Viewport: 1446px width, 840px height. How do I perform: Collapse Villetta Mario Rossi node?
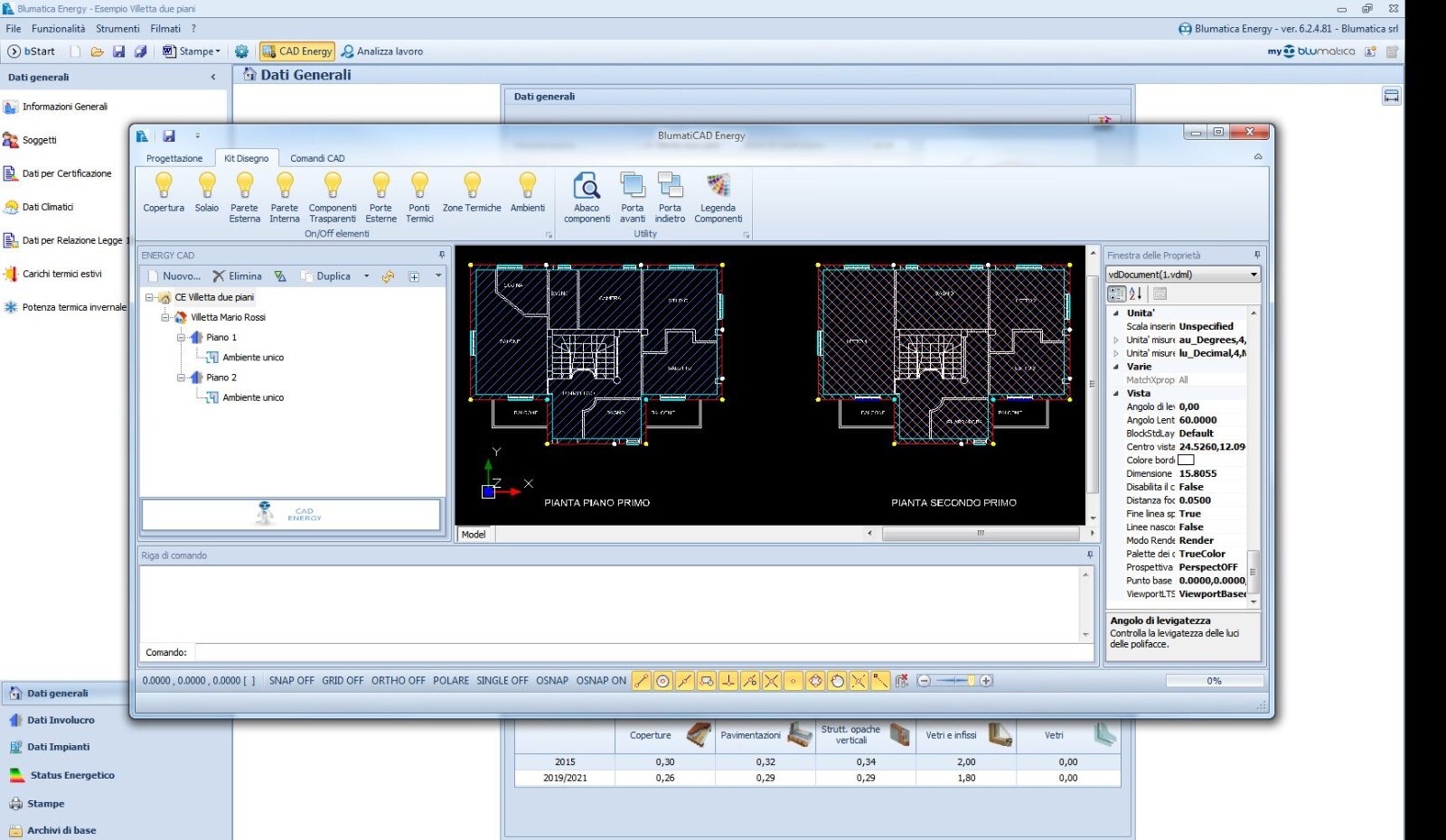(x=165, y=317)
